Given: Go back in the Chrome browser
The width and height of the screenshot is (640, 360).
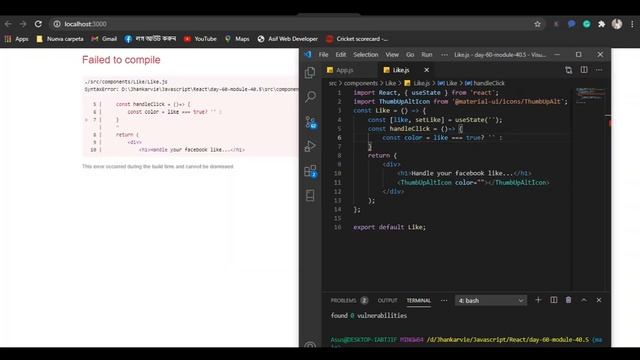Looking at the screenshot, I should point(8,24).
